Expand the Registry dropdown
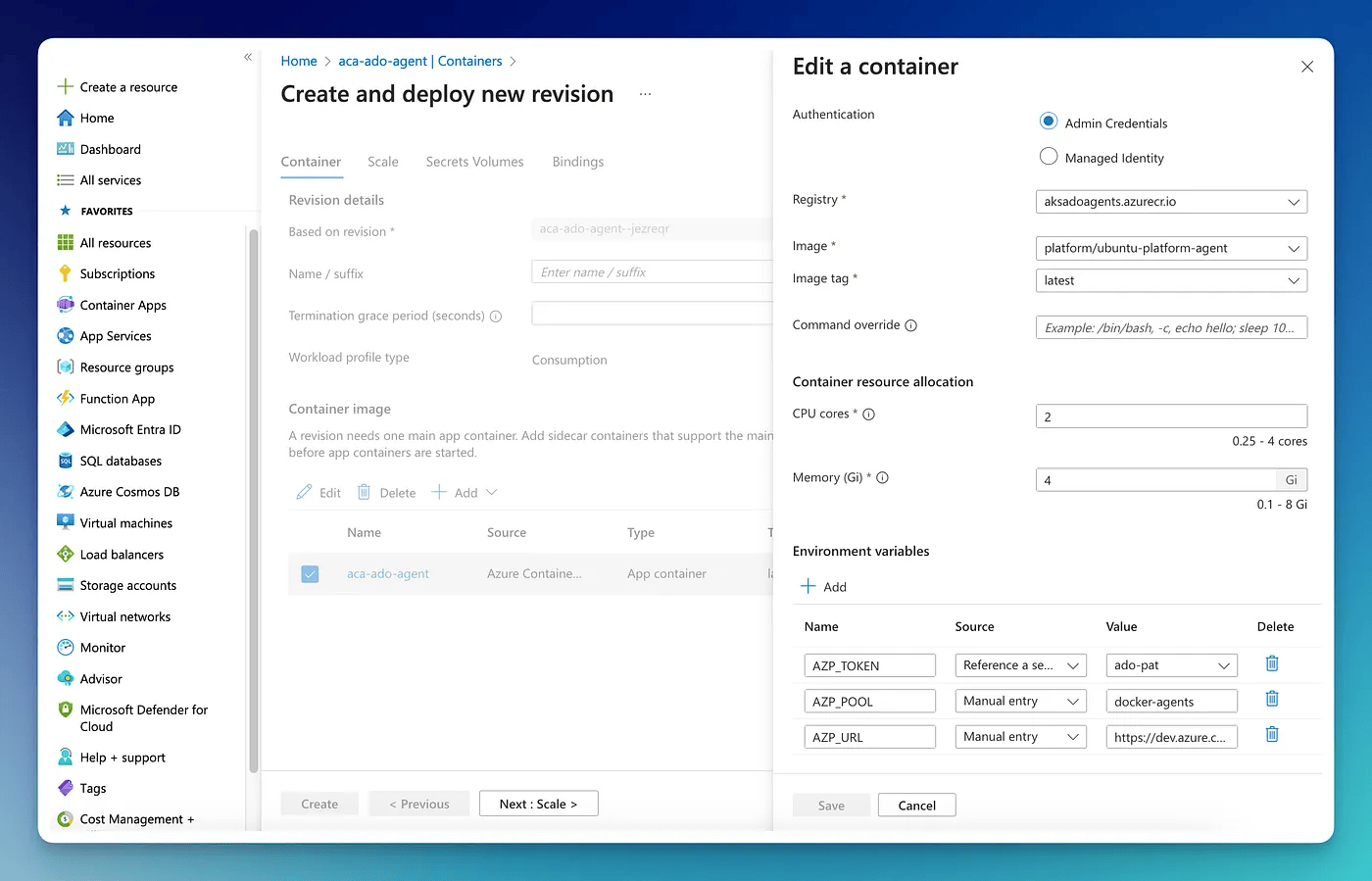Image resolution: width=1372 pixels, height=881 pixels. tap(1171, 201)
